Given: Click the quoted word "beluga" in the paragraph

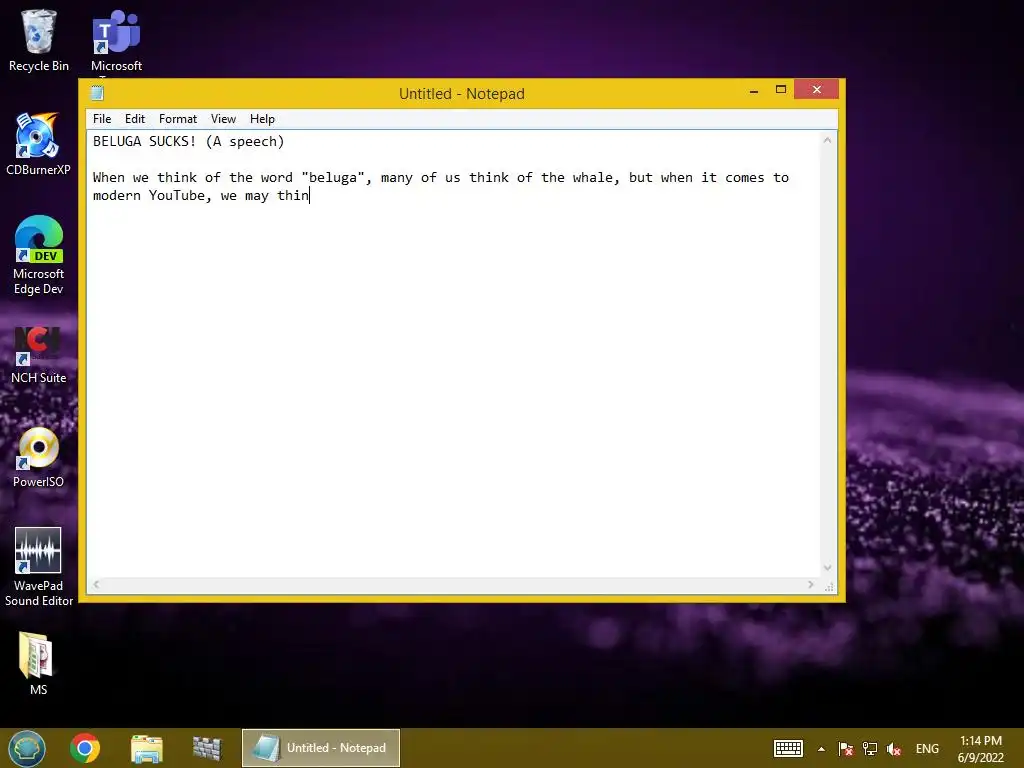Looking at the screenshot, I should pos(332,178).
